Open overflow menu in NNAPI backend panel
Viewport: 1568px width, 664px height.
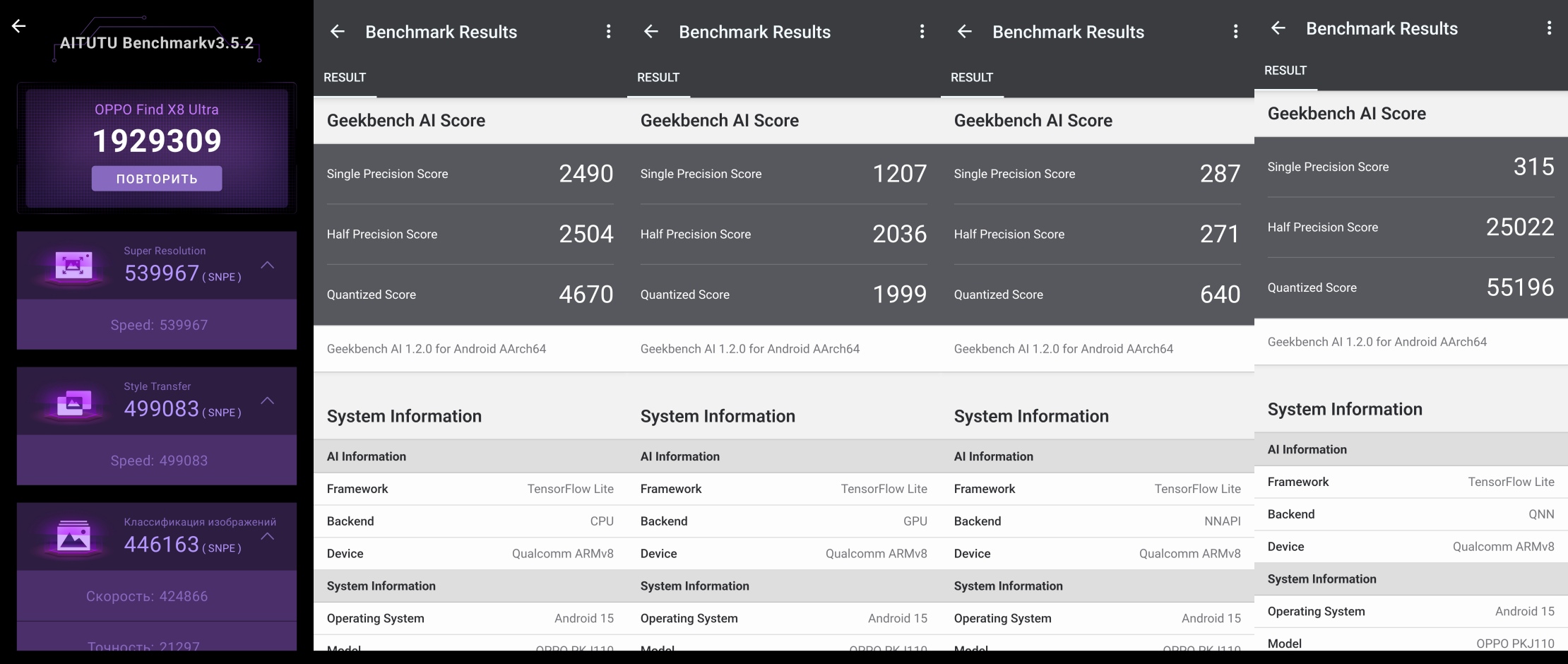(x=1235, y=32)
